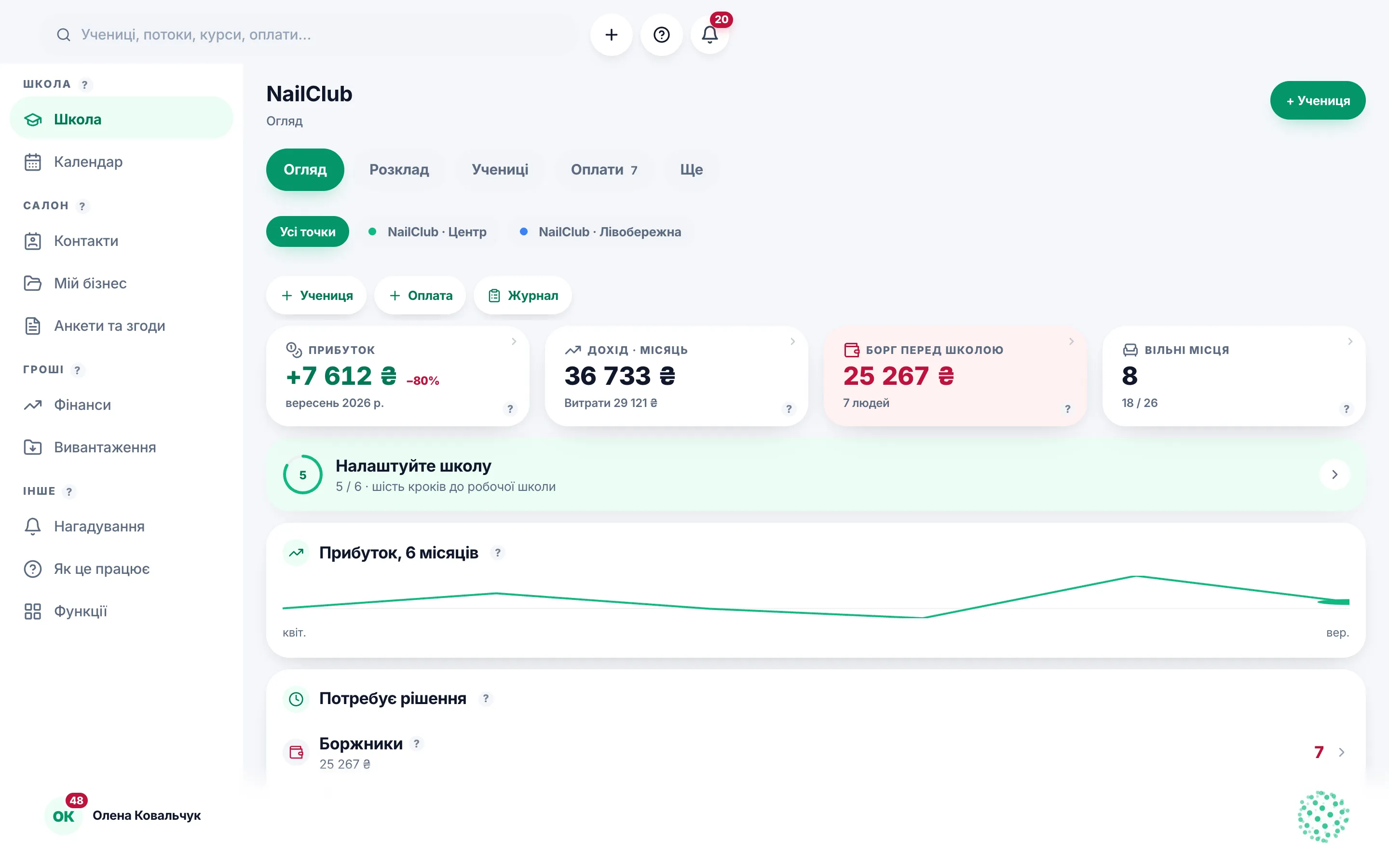Click the search magnifier icon
This screenshot has width=1389, height=868.
[x=63, y=34]
